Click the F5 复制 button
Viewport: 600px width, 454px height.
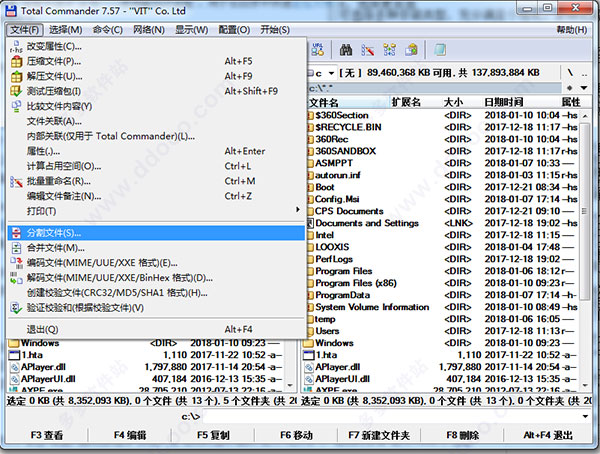pyautogui.click(x=213, y=435)
